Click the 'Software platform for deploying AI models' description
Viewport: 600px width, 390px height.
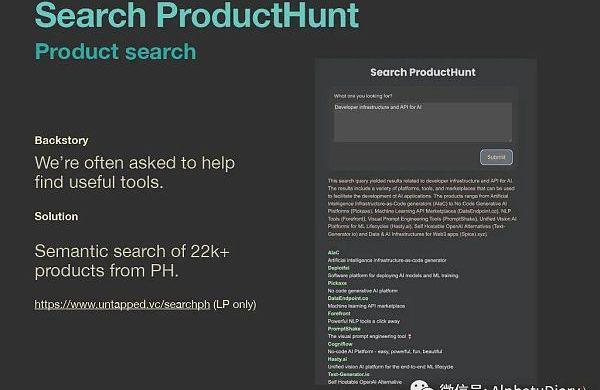(x=393, y=276)
